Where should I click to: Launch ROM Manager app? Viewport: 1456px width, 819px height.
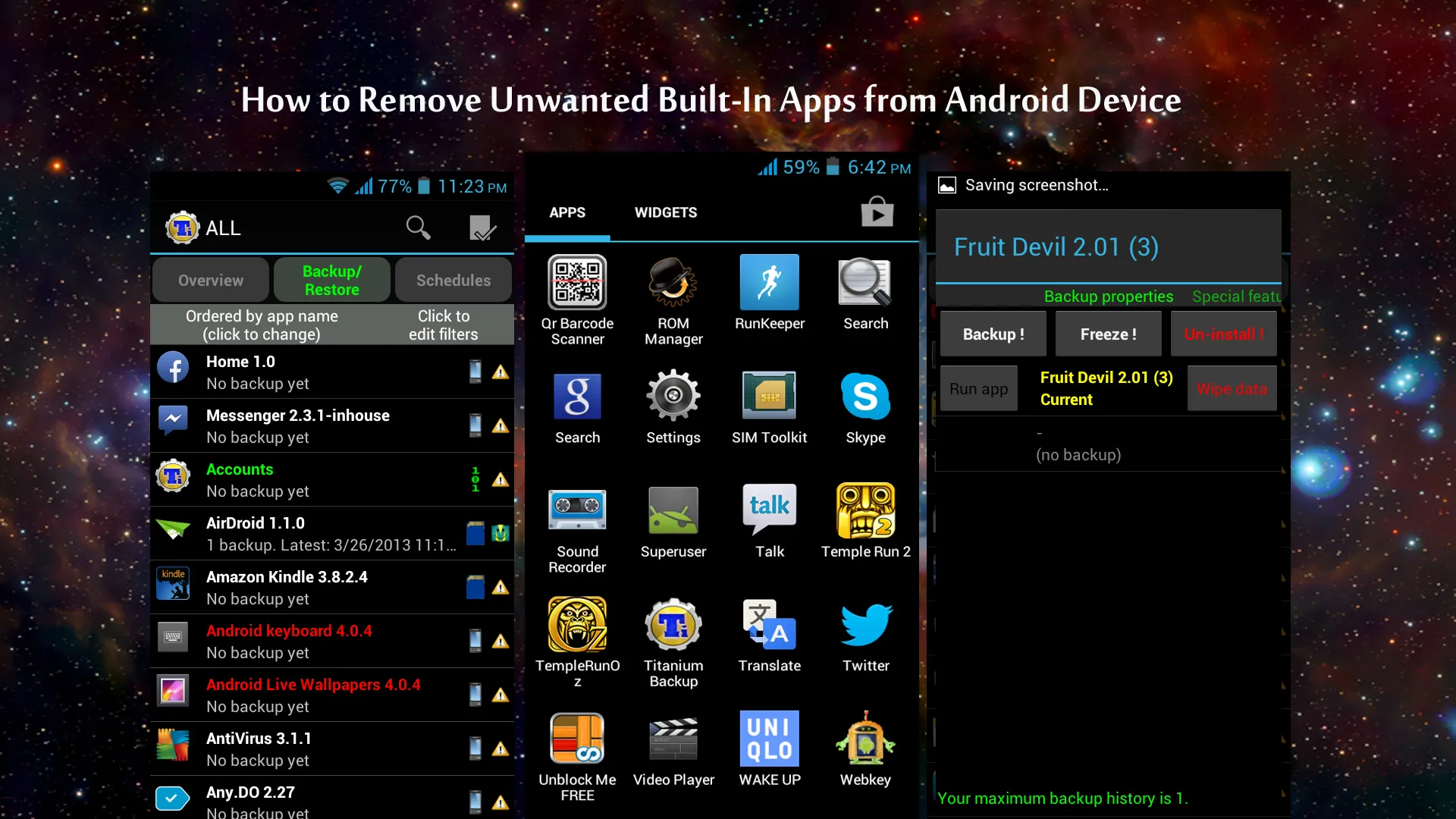point(673,300)
